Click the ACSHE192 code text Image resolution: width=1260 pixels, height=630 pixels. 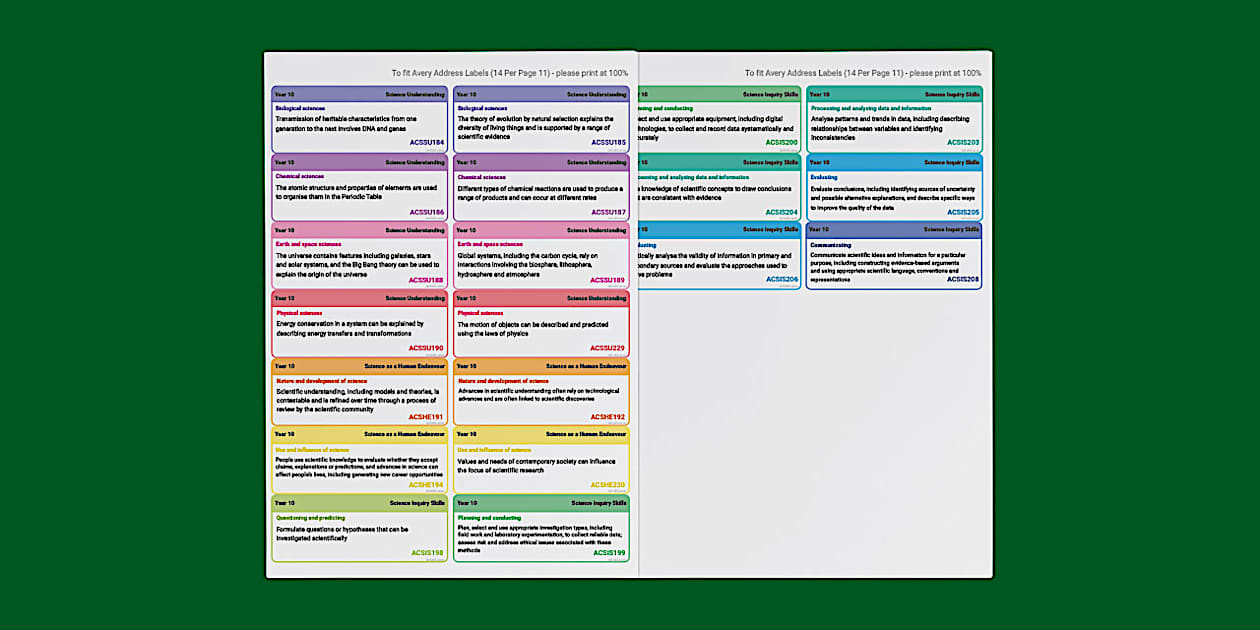608,417
